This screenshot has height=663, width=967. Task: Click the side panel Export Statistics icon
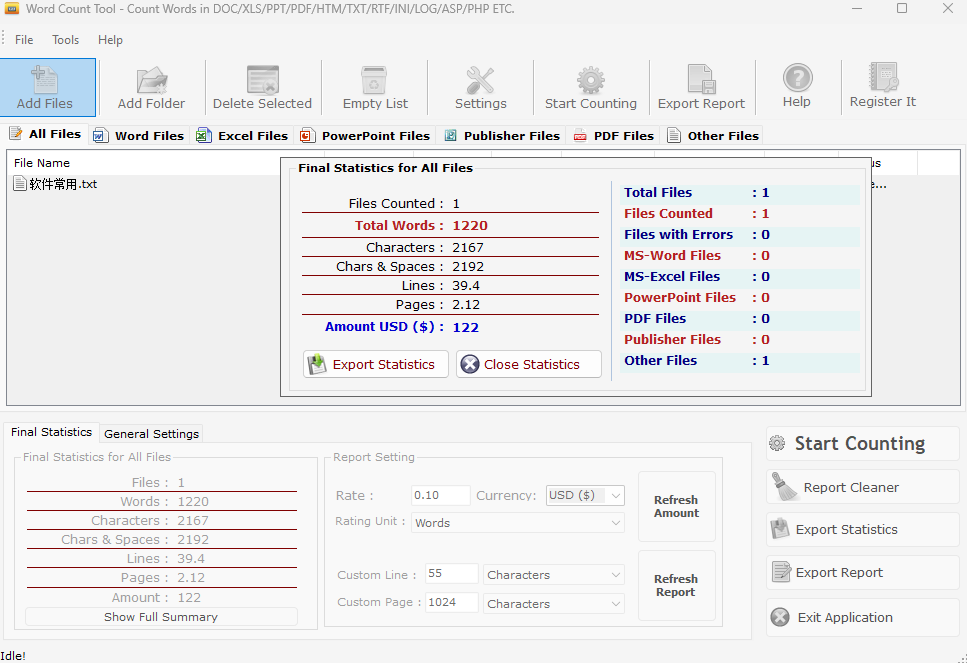tap(780, 529)
